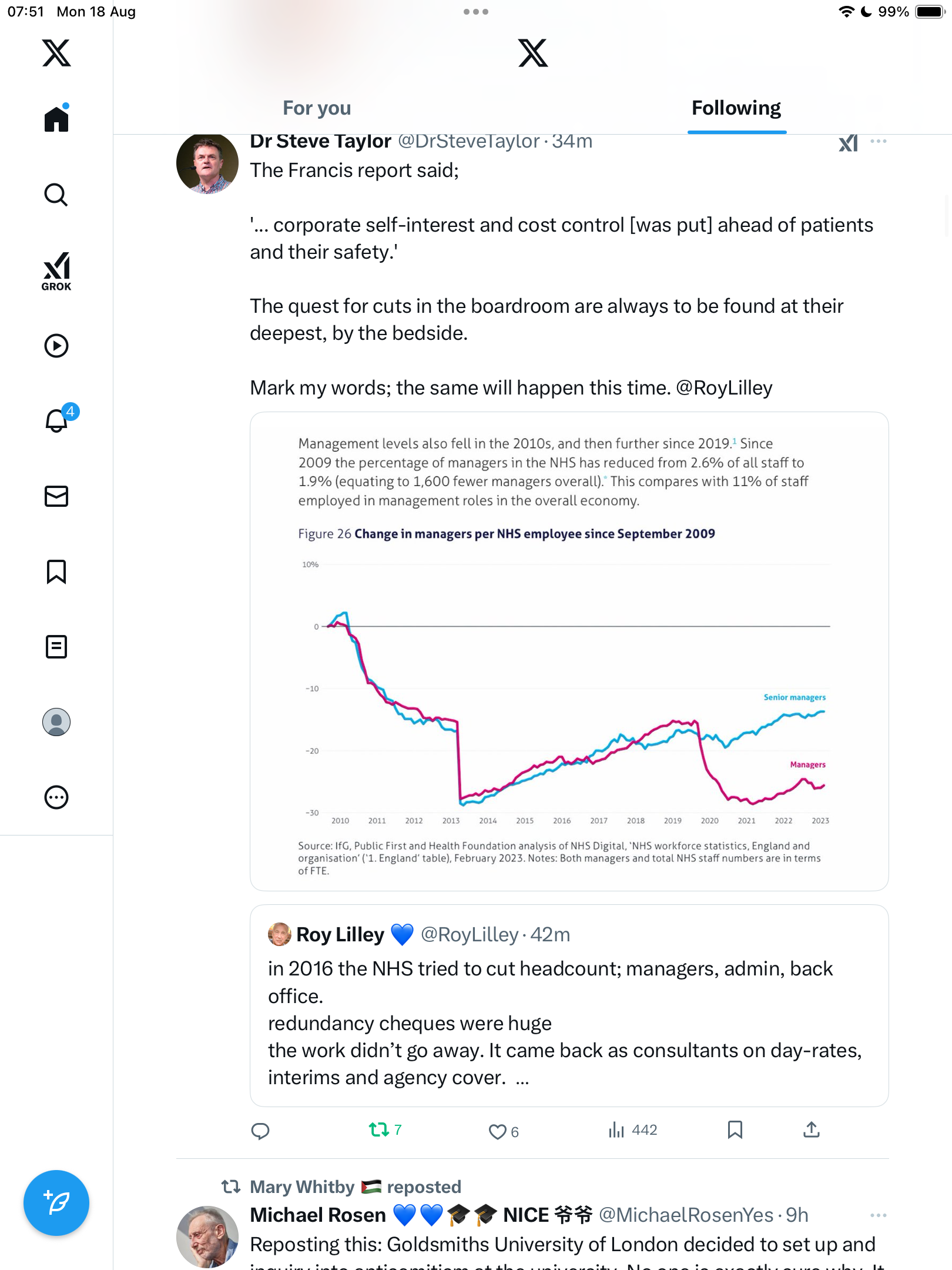Expand the sidebar More menu
The height and width of the screenshot is (1270, 952).
(x=56, y=797)
